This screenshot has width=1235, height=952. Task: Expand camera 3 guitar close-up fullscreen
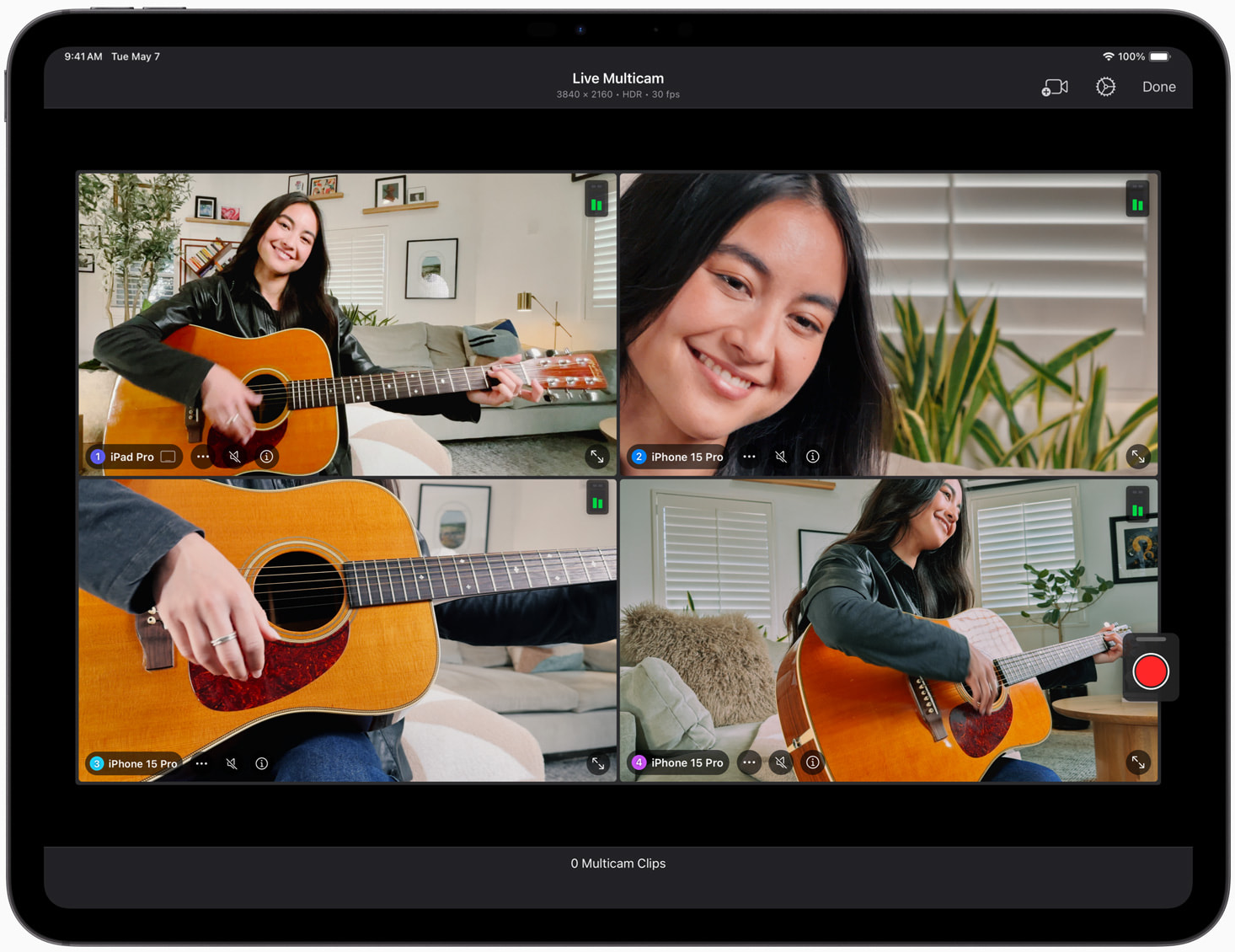[597, 763]
